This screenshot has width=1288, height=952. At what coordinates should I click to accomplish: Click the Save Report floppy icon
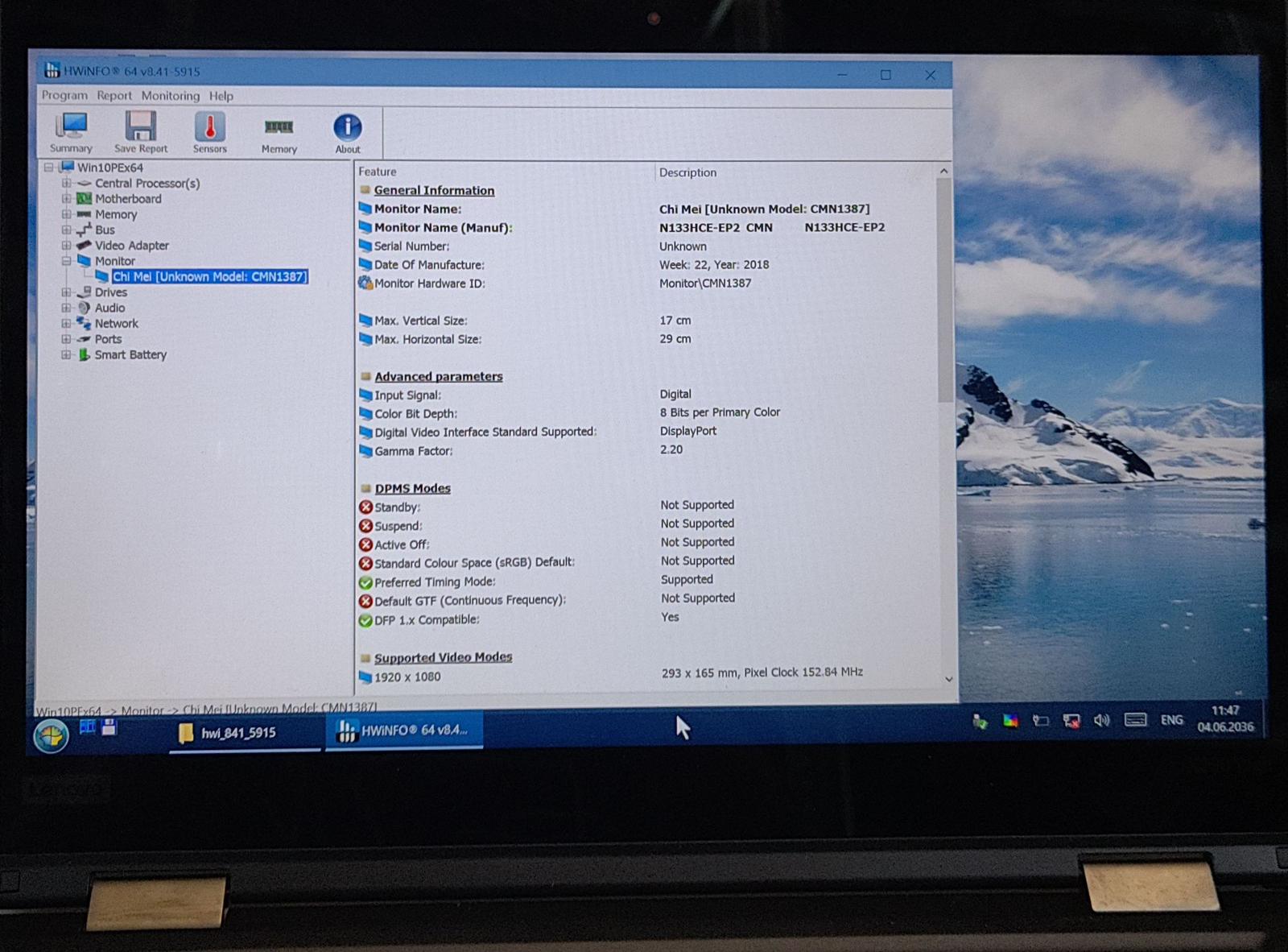pos(141,132)
